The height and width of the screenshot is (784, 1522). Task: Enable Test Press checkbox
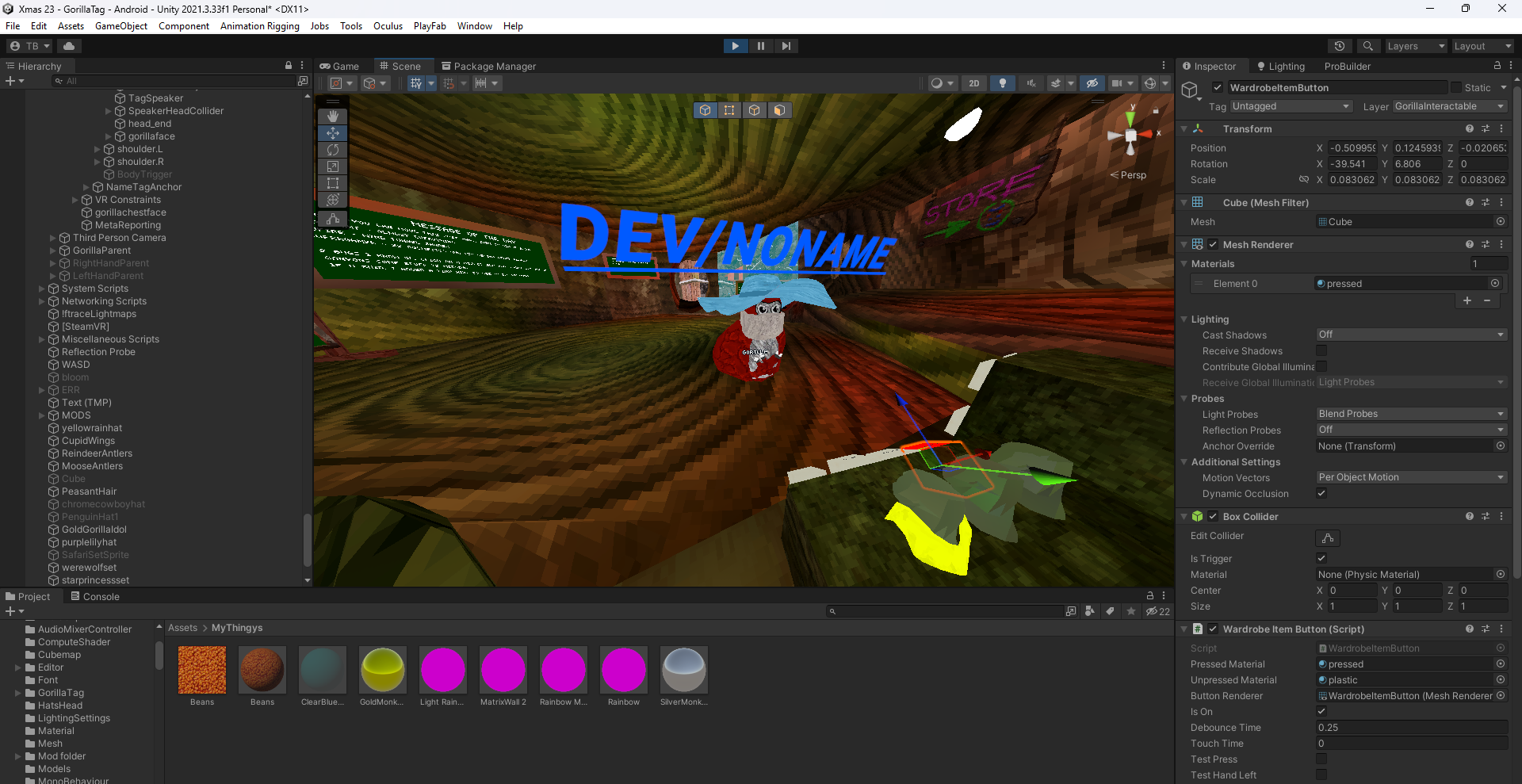(x=1321, y=759)
